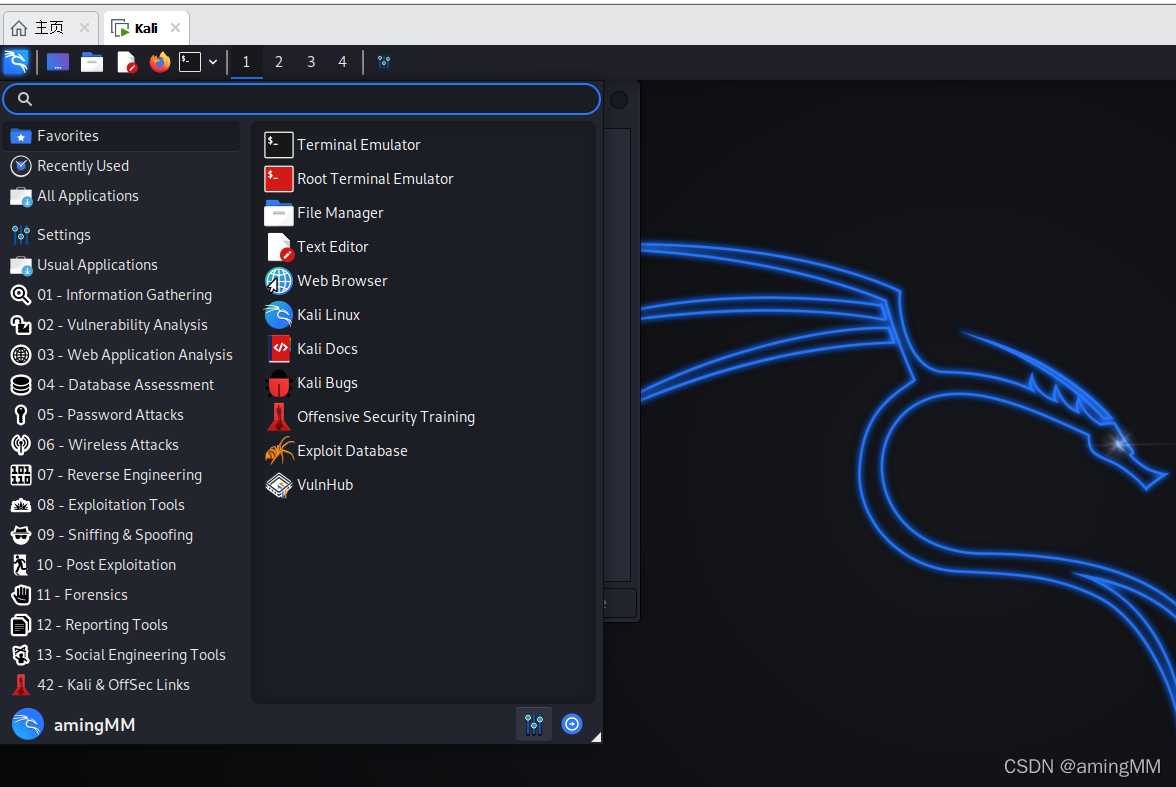Open 11 - Forensics category
Viewport: 1176px width, 787px height.
point(122,595)
